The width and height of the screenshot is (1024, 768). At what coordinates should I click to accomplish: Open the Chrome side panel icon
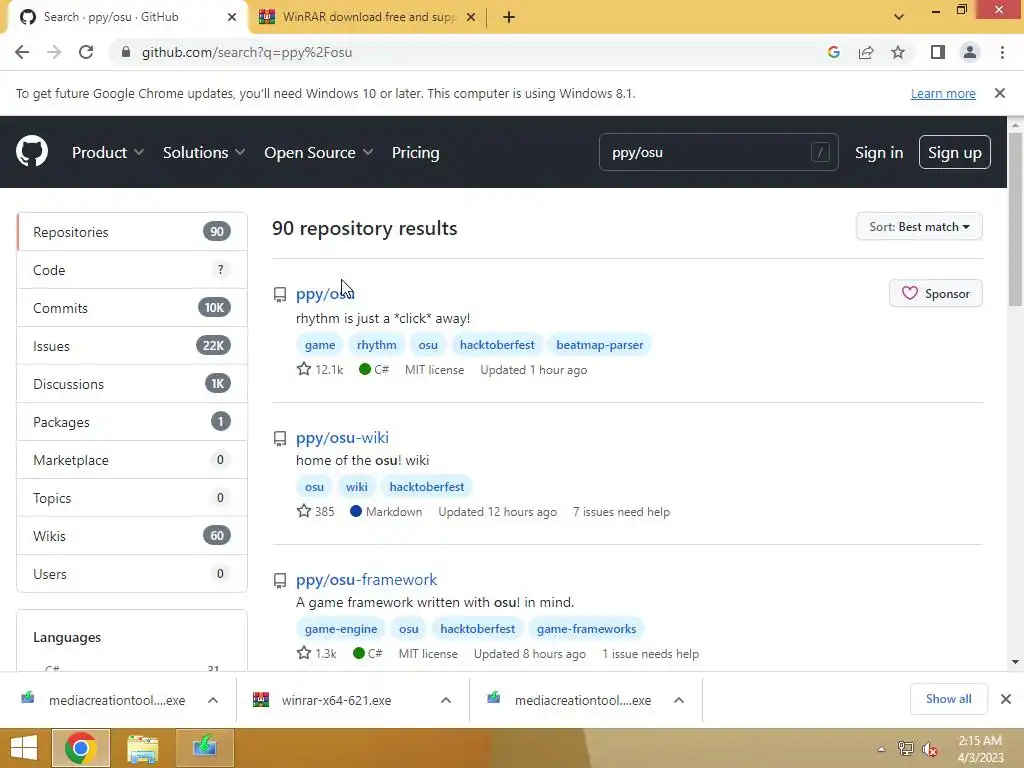click(x=938, y=52)
